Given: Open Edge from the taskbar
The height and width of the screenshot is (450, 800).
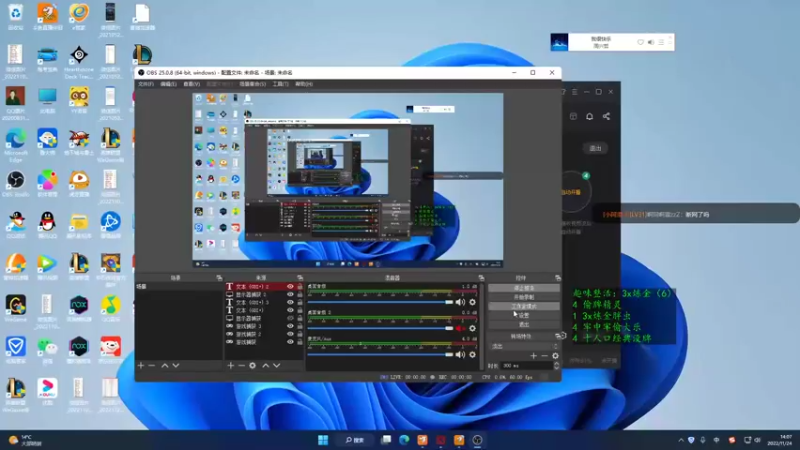Looking at the screenshot, I should point(404,440).
